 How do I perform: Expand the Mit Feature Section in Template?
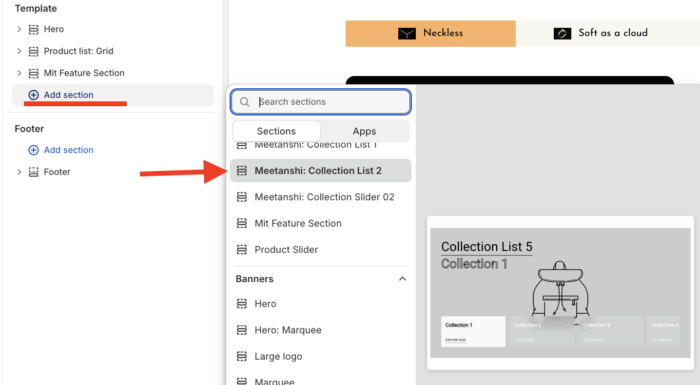19,73
